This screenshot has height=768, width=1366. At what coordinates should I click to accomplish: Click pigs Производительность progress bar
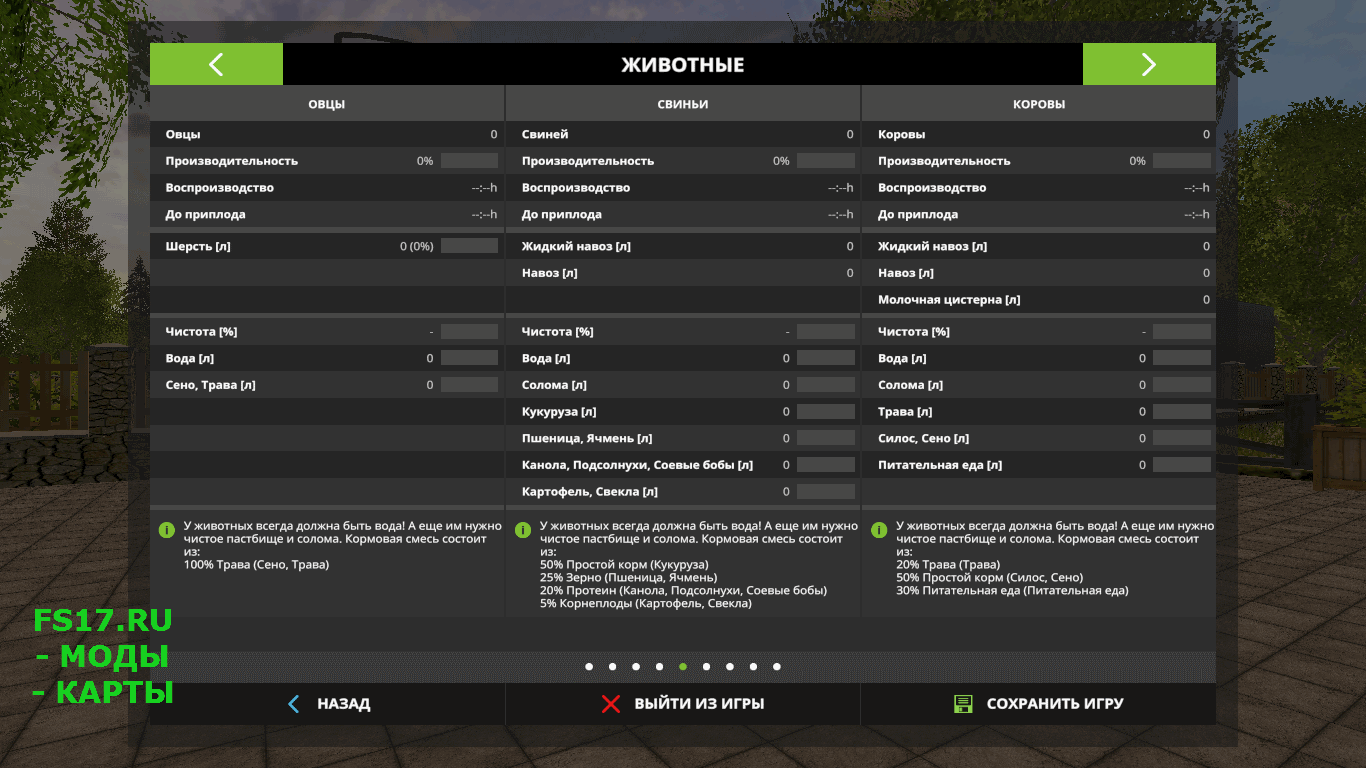[826, 161]
